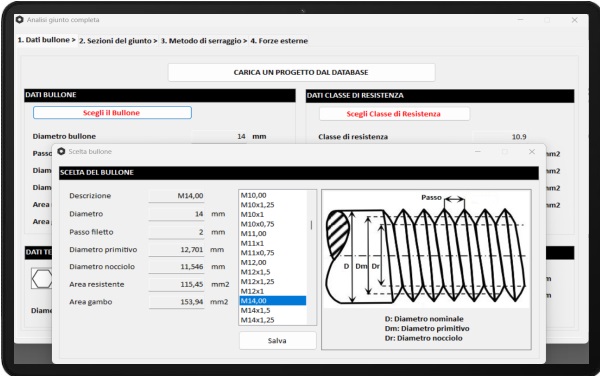The height and width of the screenshot is (376, 600).
Task: Click the Salva button
Action: coord(277,340)
